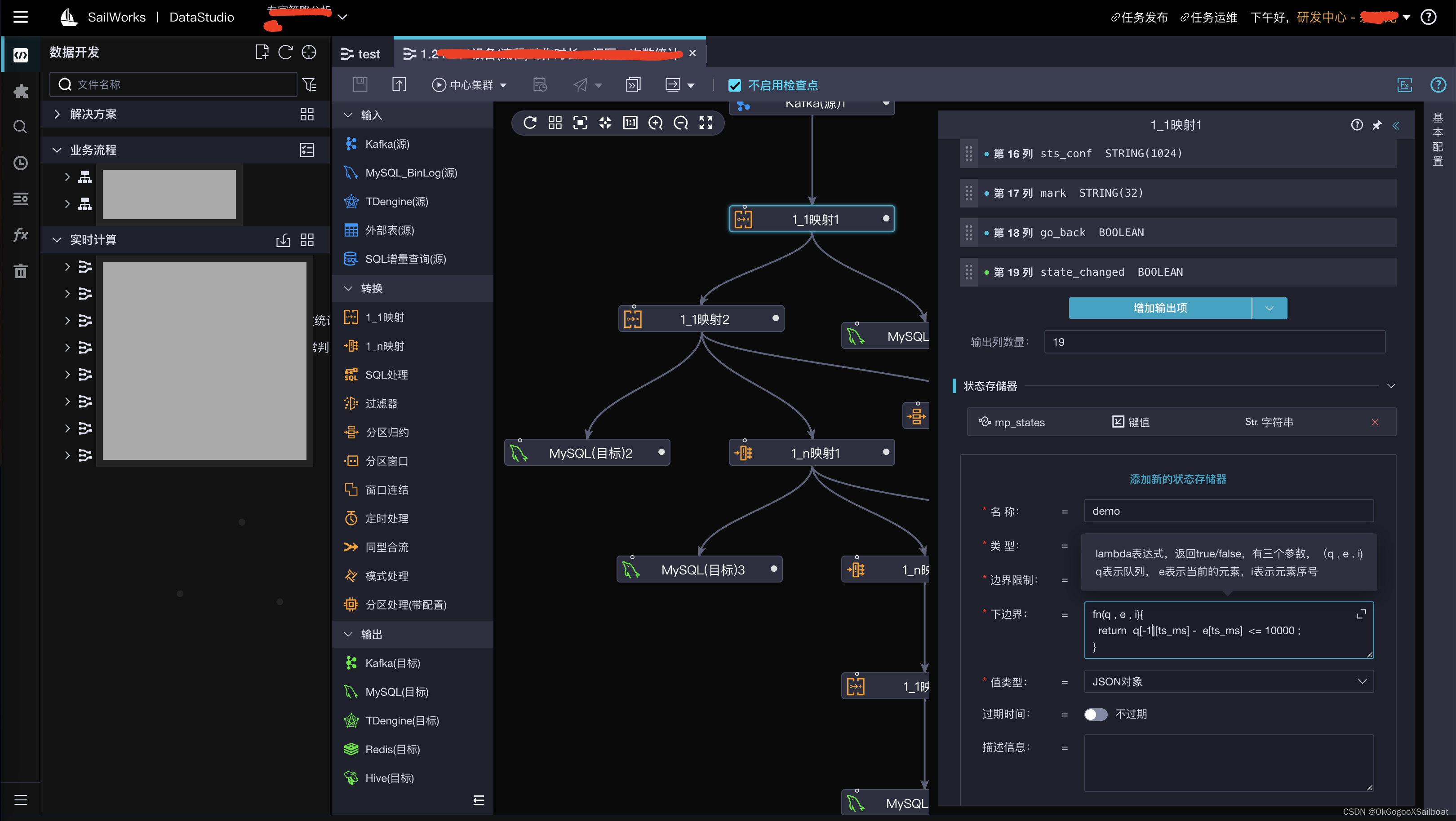
Task: Save the current flow with the save icon
Action: point(360,84)
